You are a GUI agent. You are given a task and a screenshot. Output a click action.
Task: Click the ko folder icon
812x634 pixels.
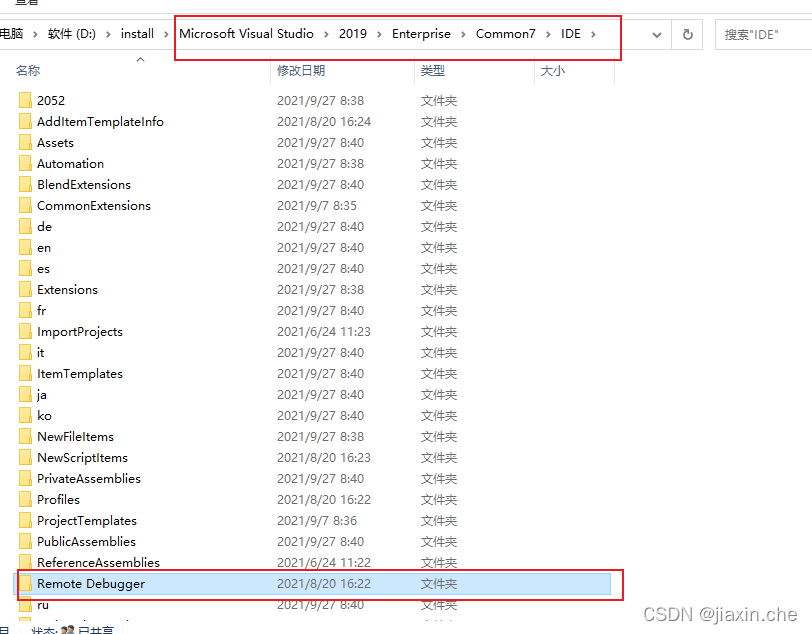click(x=25, y=415)
